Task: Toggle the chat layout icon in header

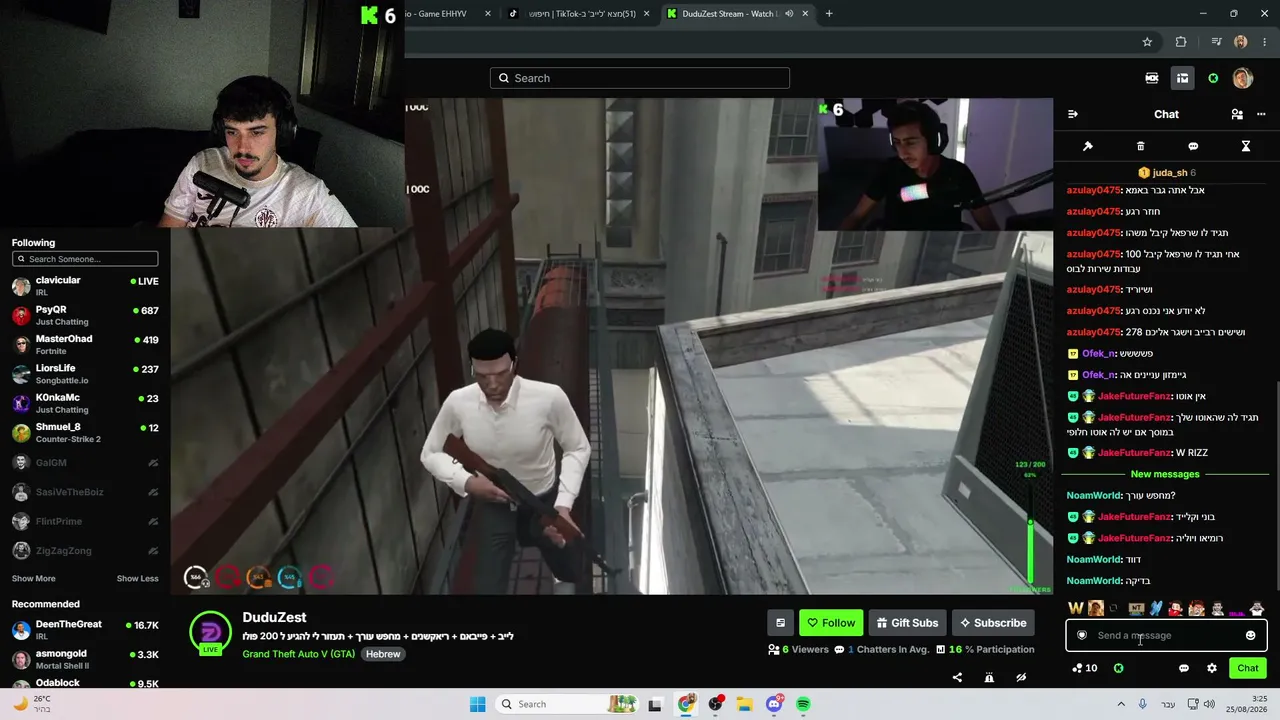Action: (x=1182, y=78)
